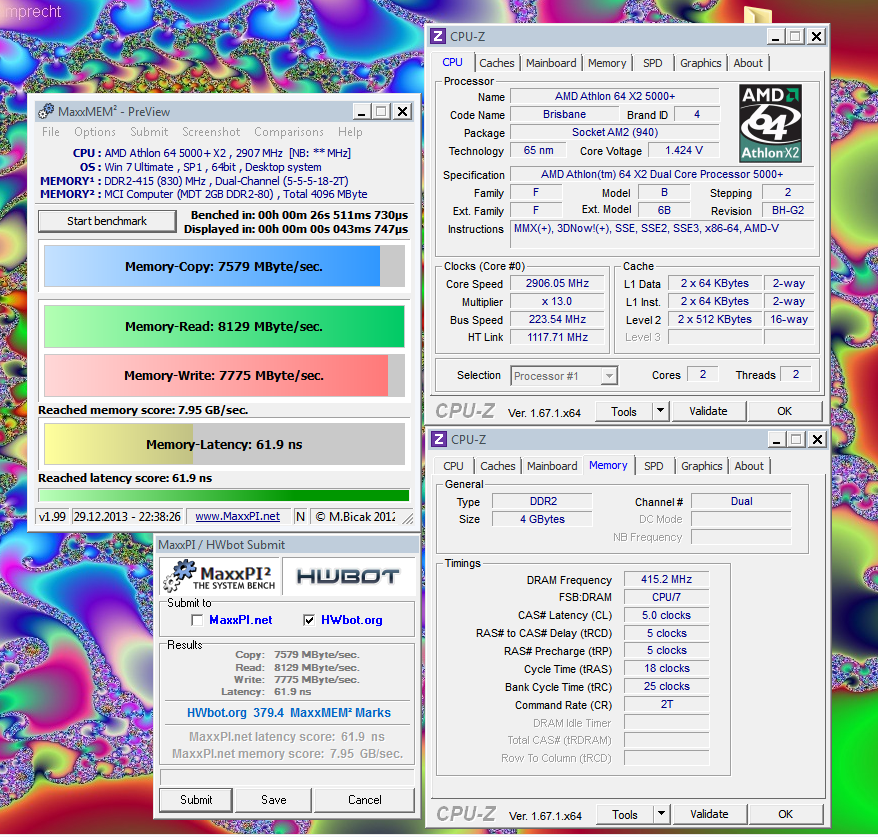Click the Memory-Copy 7579 MByte/sec bar
The height and width of the screenshot is (837, 878).
tap(224, 266)
